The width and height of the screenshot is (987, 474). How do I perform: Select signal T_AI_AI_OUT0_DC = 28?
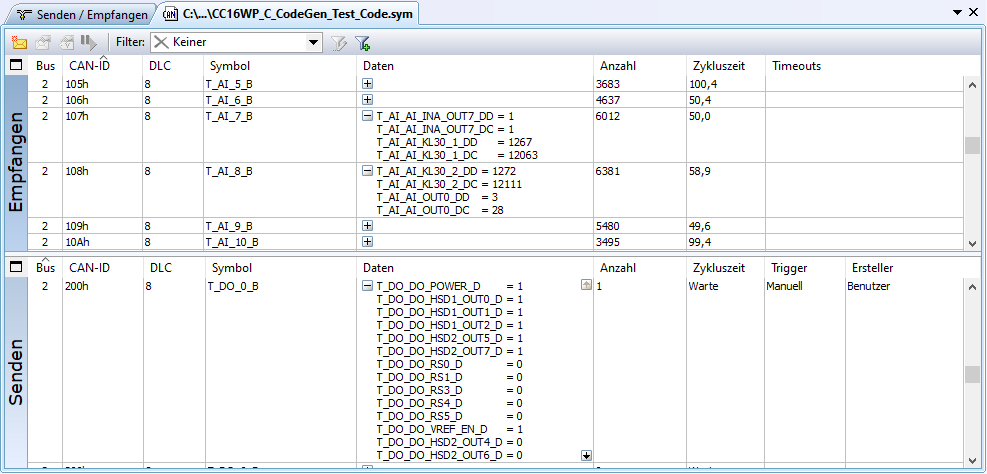pyautogui.click(x=439, y=210)
